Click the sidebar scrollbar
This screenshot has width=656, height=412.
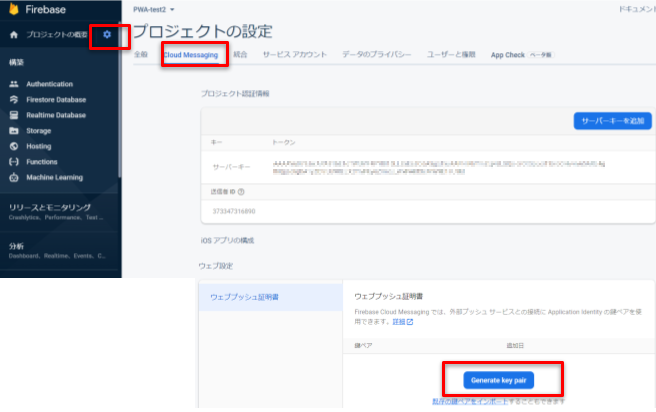pyautogui.click(x=120, y=100)
